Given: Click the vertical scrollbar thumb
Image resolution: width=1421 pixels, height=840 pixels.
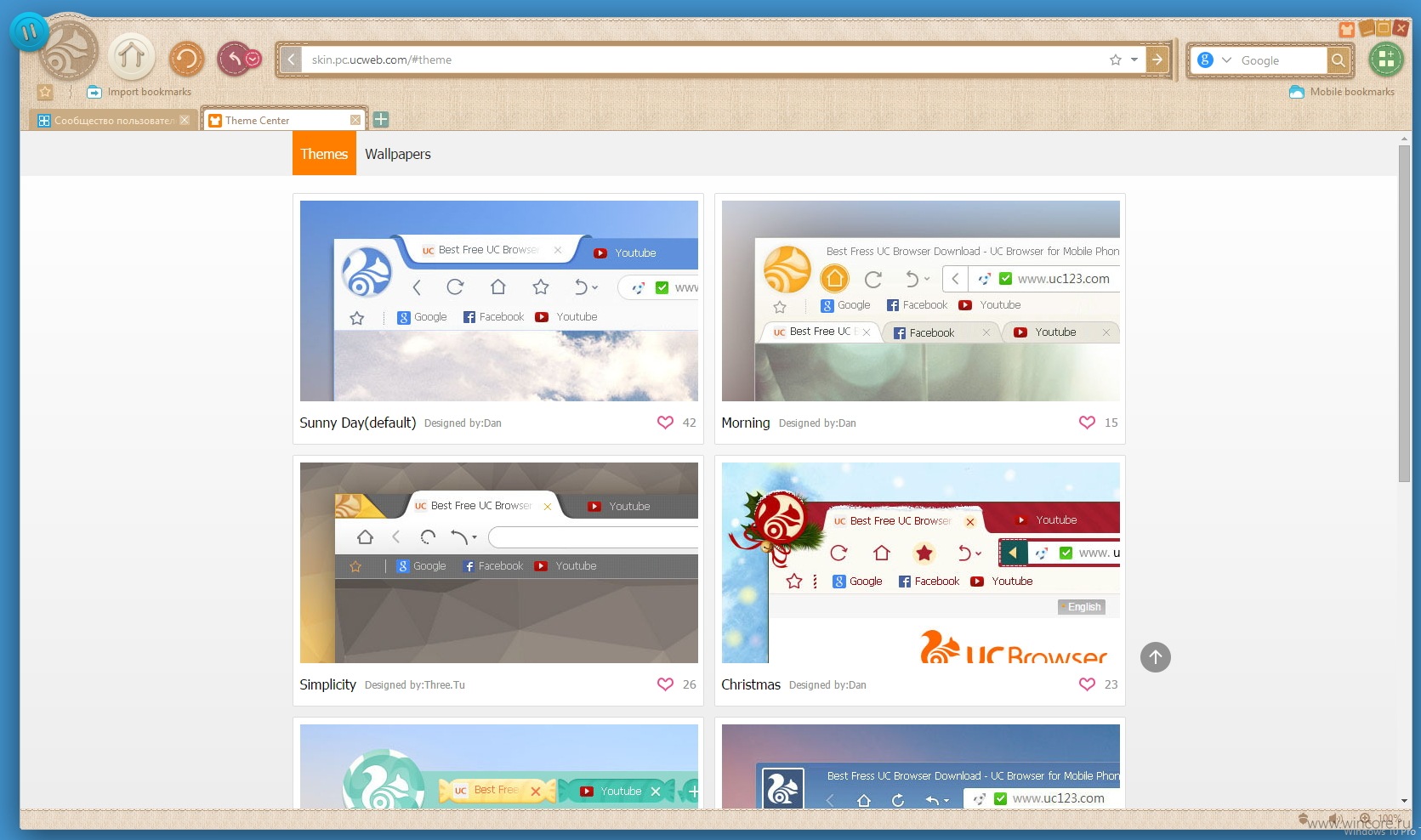Looking at the screenshot, I should pos(1405,314).
